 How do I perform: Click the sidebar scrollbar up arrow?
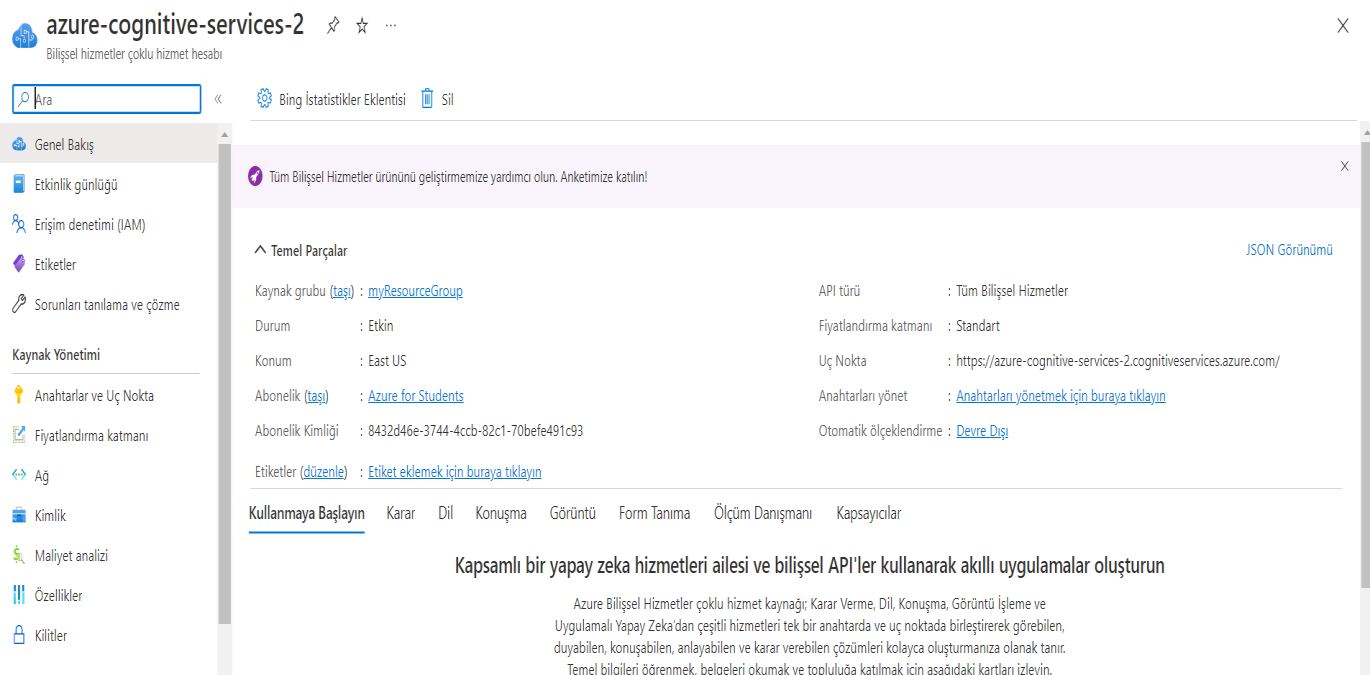coord(225,135)
